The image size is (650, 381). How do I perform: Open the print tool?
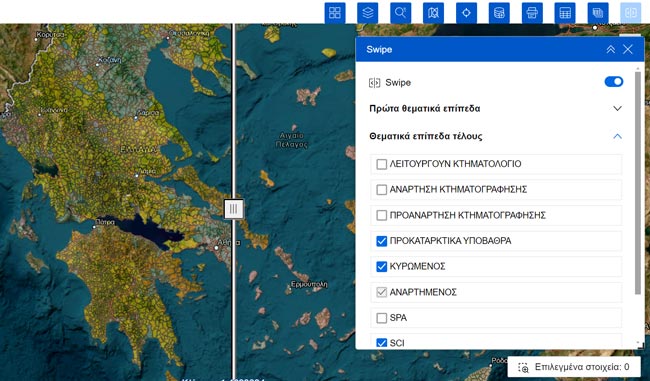(x=532, y=12)
